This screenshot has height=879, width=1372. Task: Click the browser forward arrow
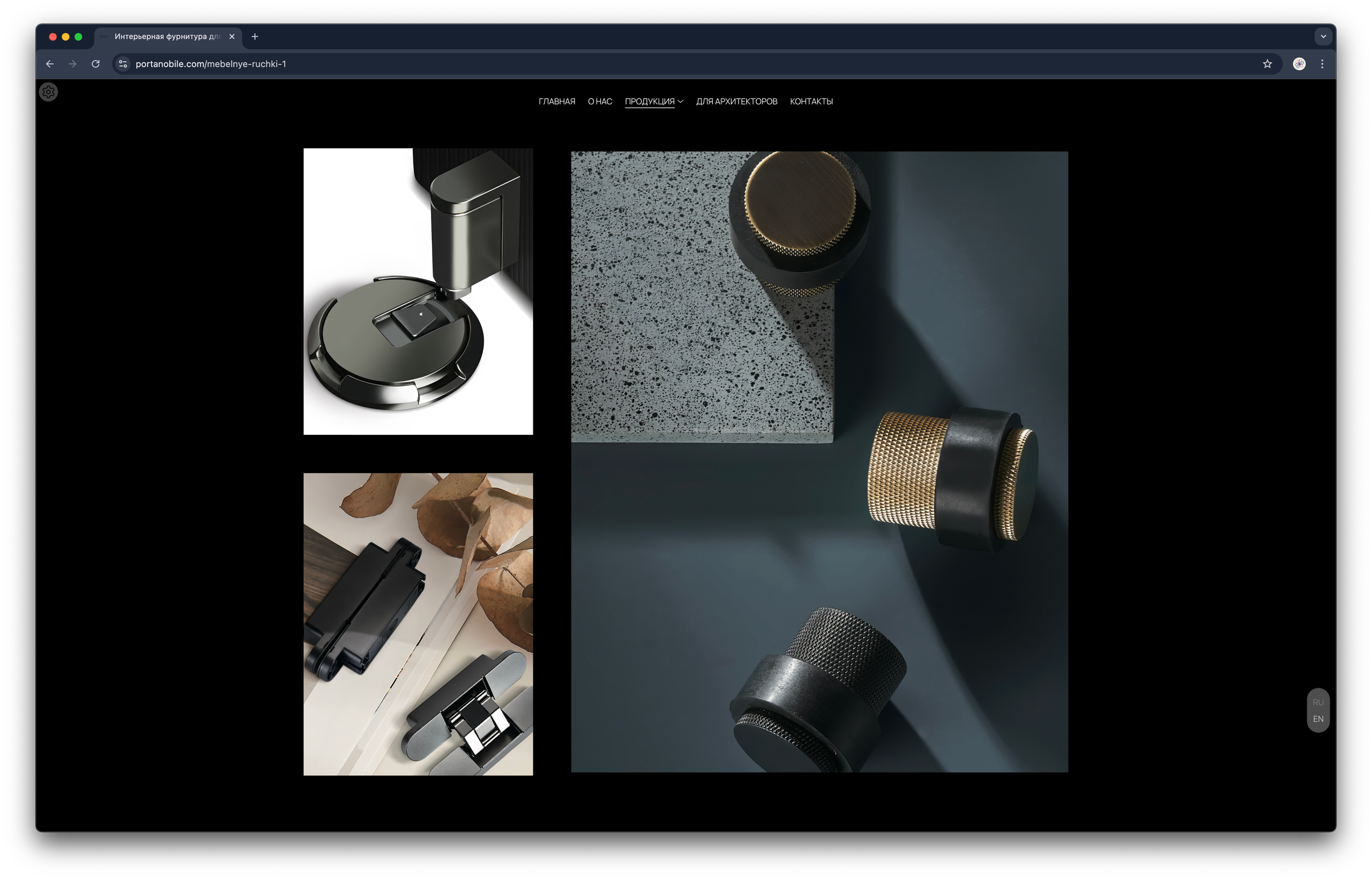coord(72,64)
